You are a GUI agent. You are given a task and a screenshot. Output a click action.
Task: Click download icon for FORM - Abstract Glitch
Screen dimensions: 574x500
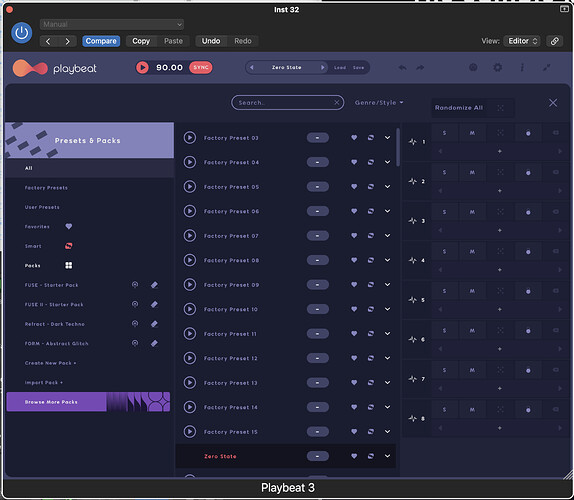point(135,343)
